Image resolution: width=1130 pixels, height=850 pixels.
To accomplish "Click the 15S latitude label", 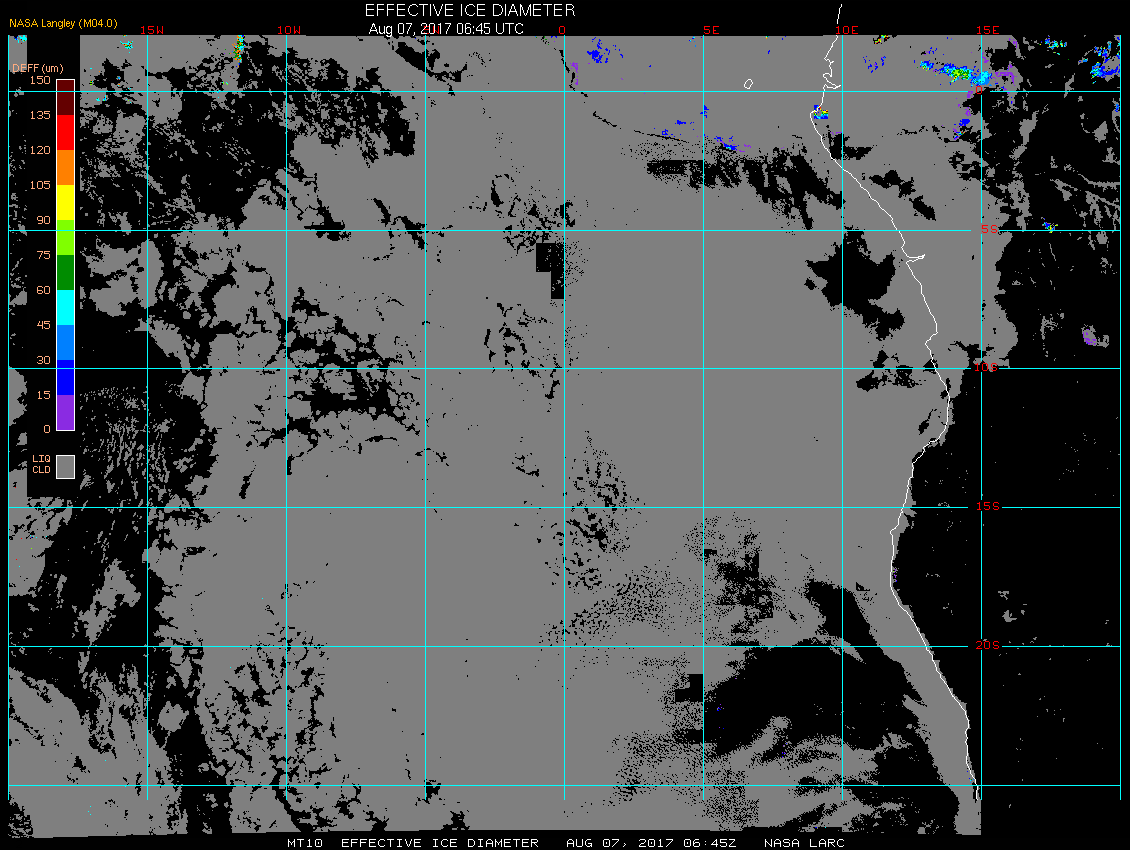I will 988,507.
